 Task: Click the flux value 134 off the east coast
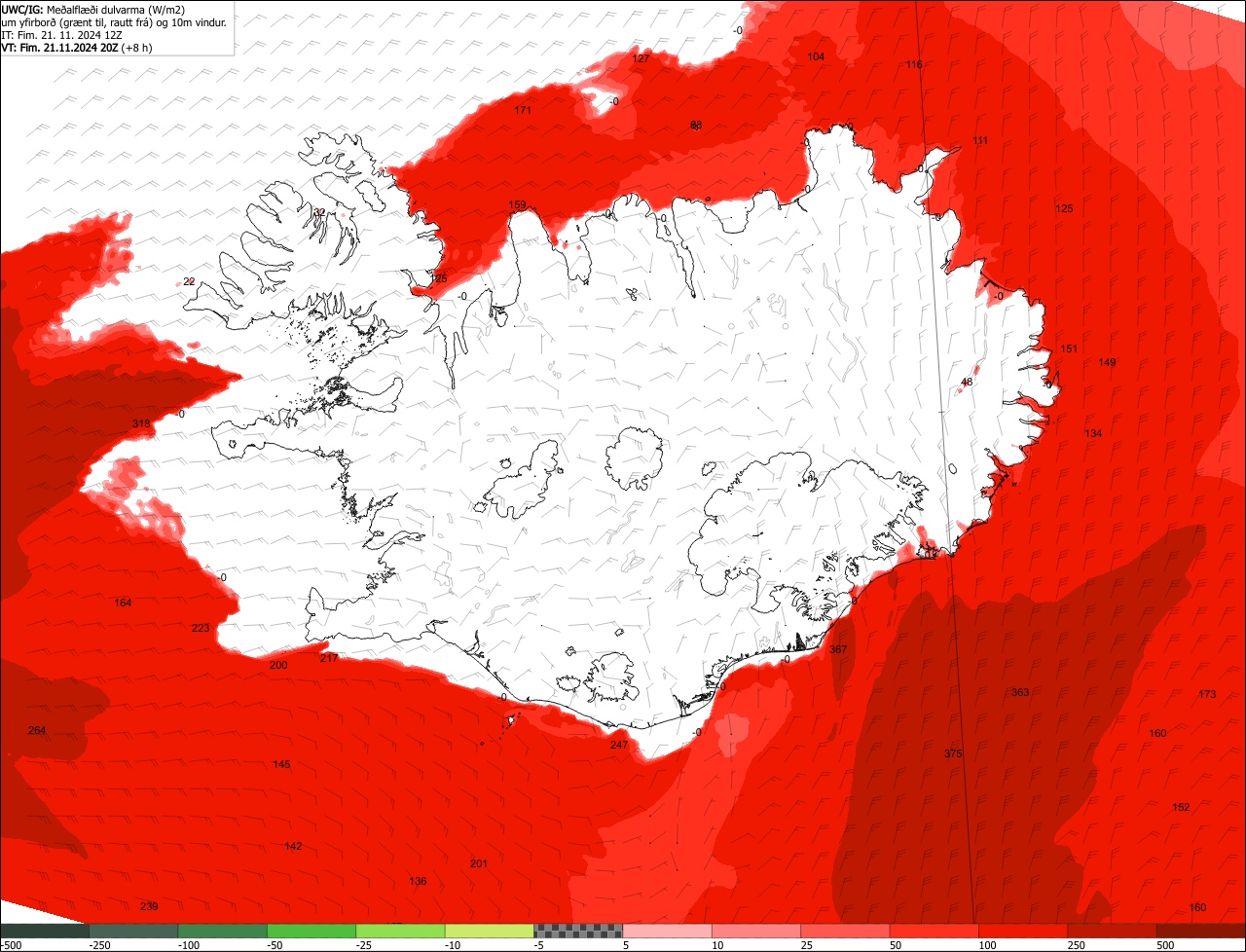click(x=1094, y=433)
